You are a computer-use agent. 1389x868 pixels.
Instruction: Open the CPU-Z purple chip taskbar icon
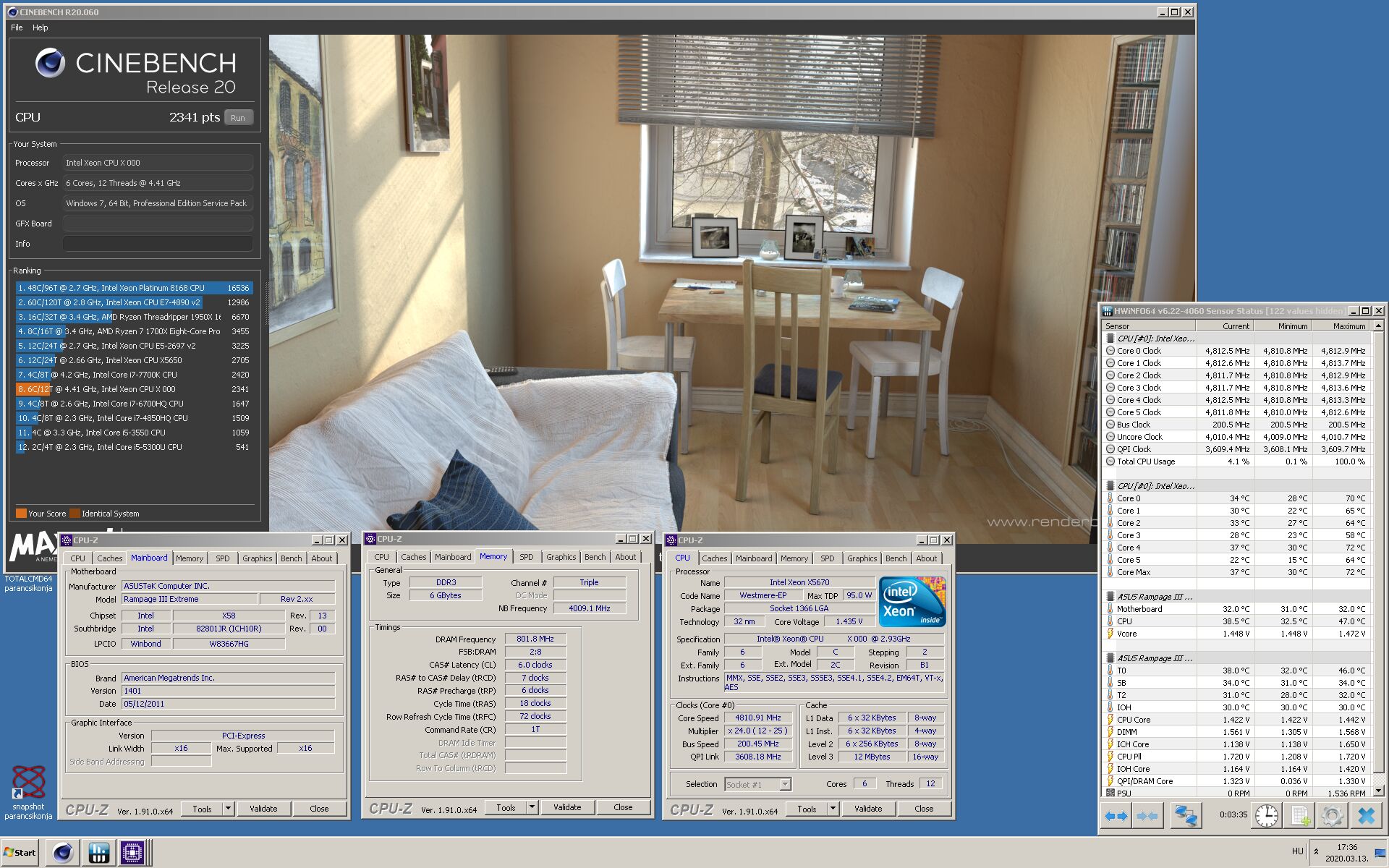pos(132,853)
